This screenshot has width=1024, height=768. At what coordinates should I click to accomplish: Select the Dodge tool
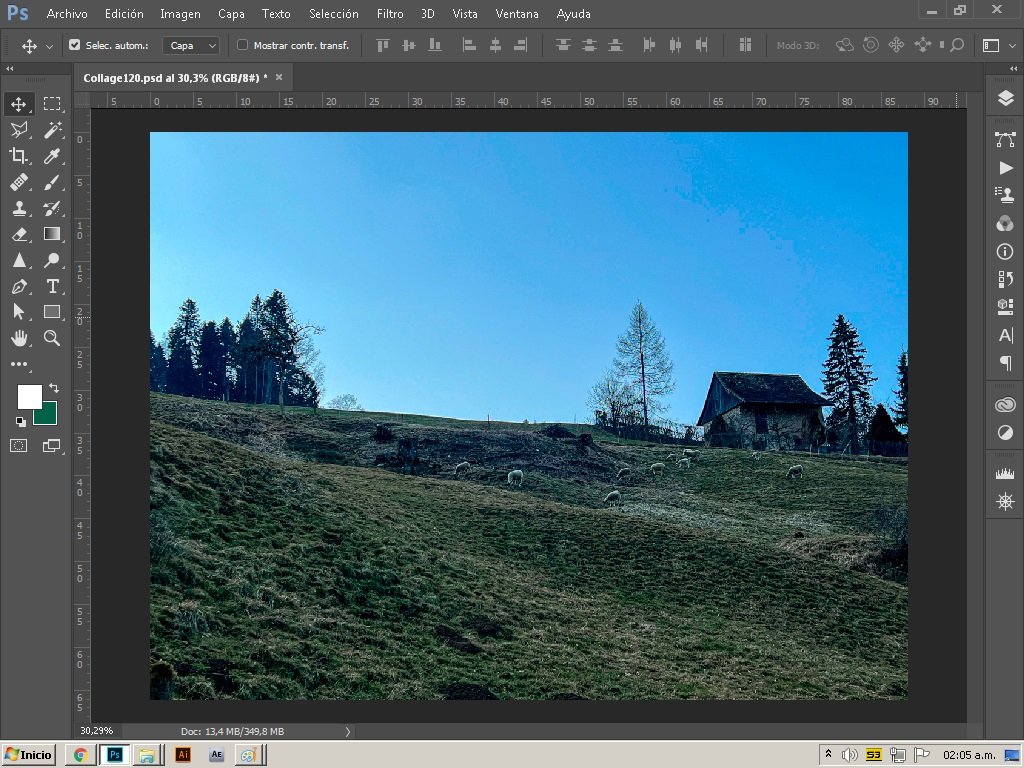[52, 260]
